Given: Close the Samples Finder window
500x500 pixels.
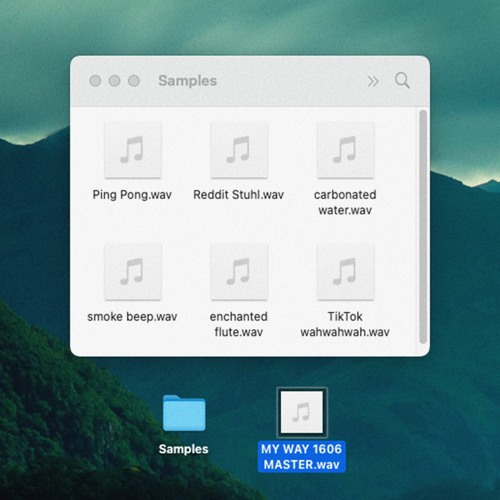Looking at the screenshot, I should click(x=95, y=81).
